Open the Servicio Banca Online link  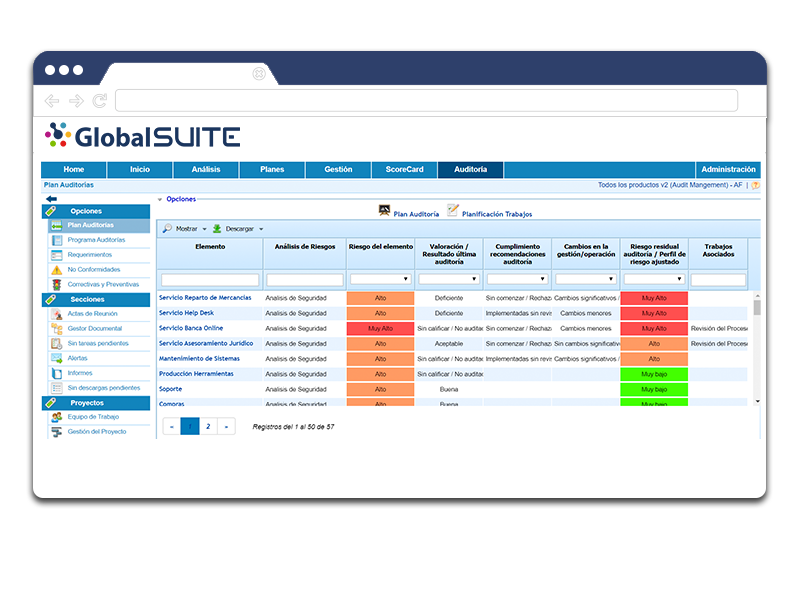pos(191,328)
